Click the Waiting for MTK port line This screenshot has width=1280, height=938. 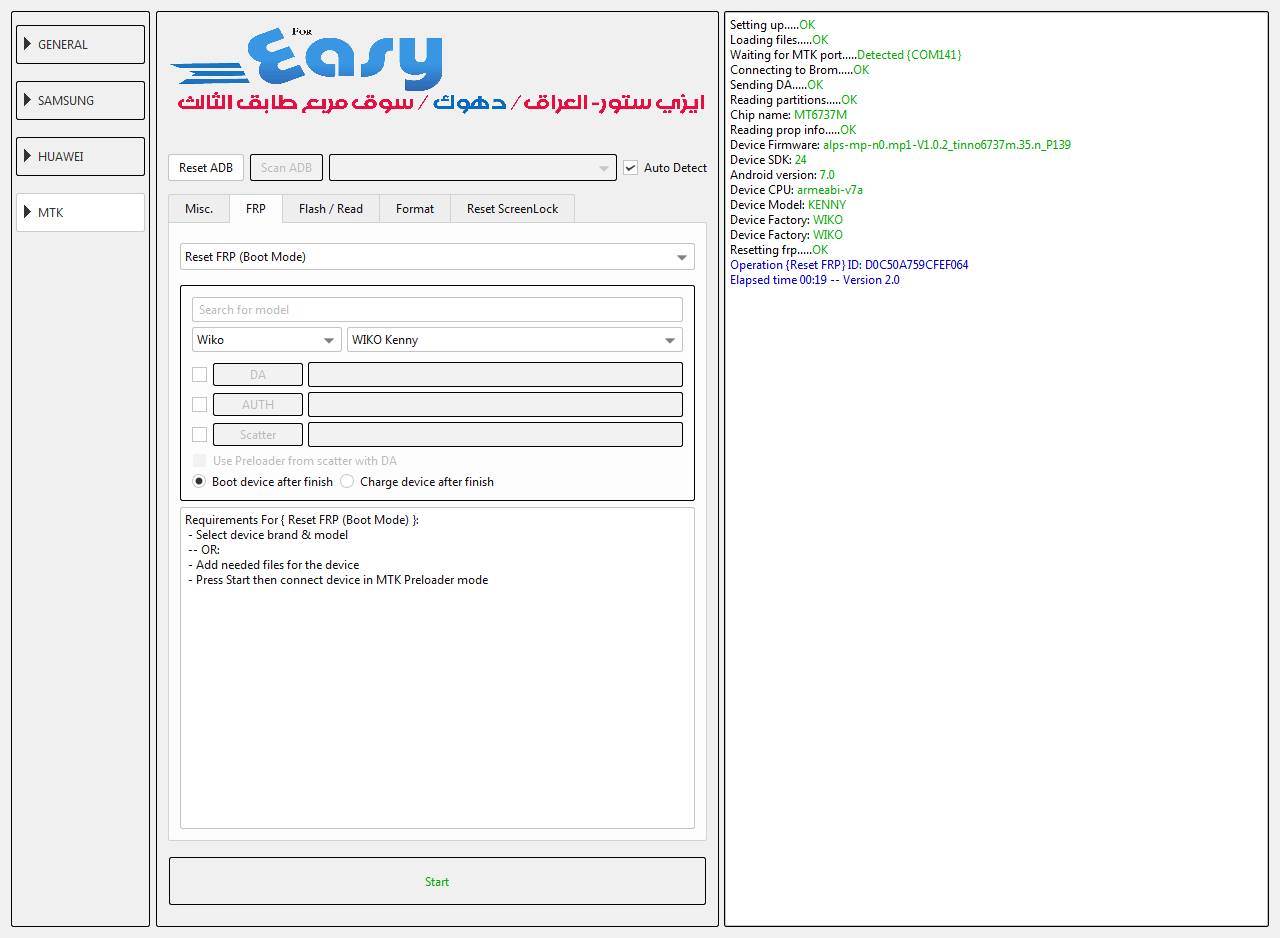[x=846, y=55]
